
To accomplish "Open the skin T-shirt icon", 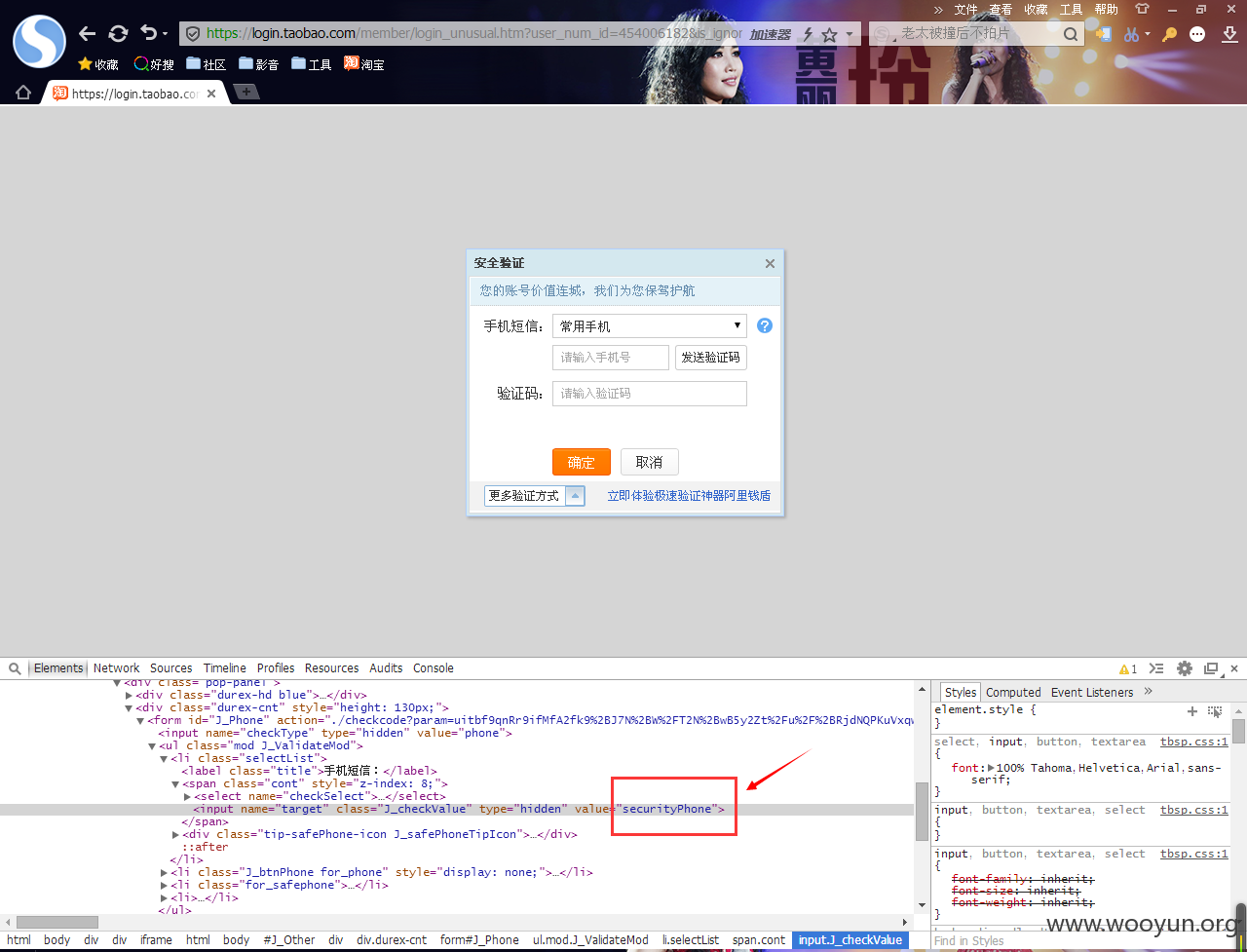I will pos(1142,9).
